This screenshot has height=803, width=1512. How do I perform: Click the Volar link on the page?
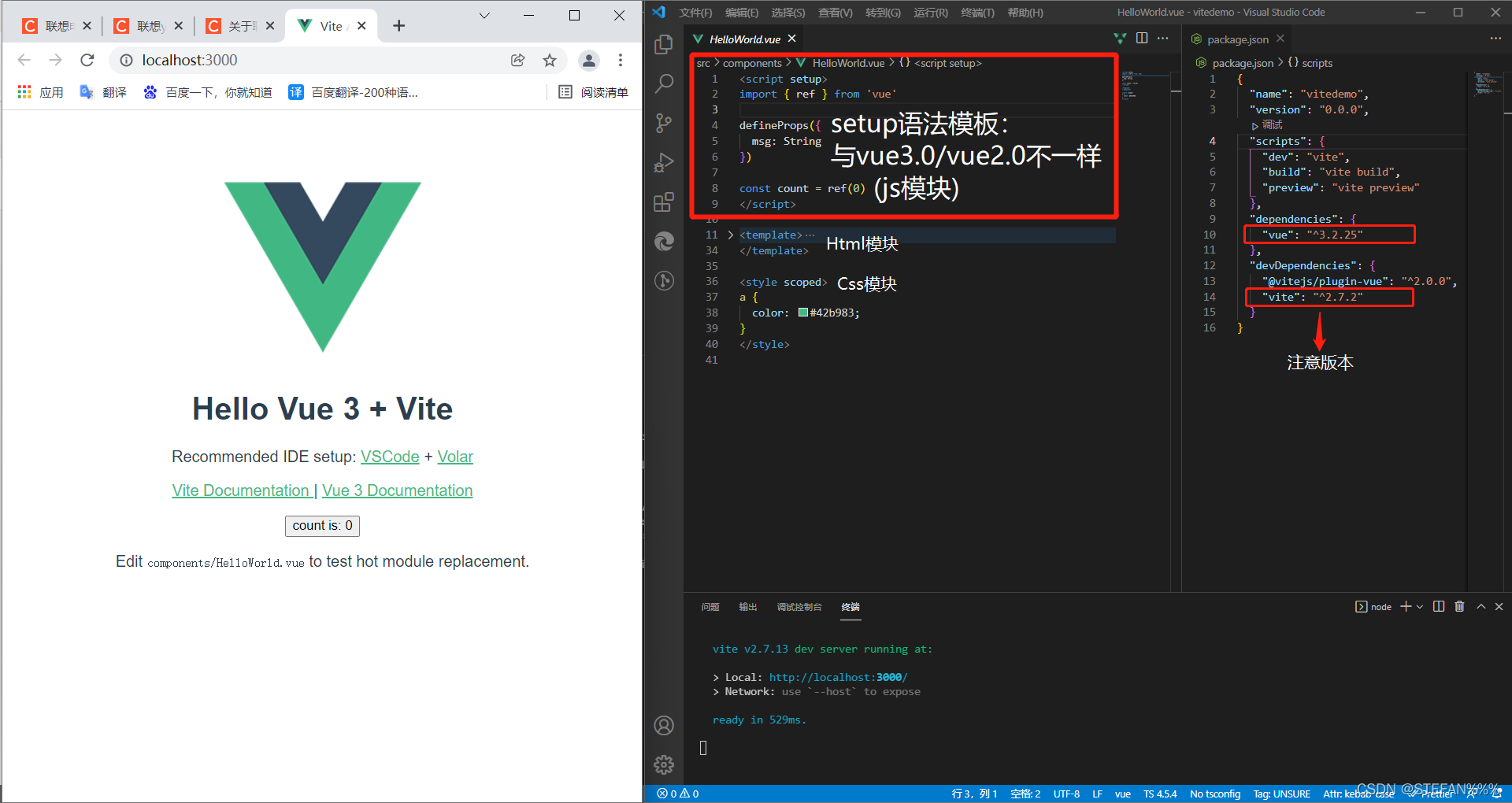point(455,457)
